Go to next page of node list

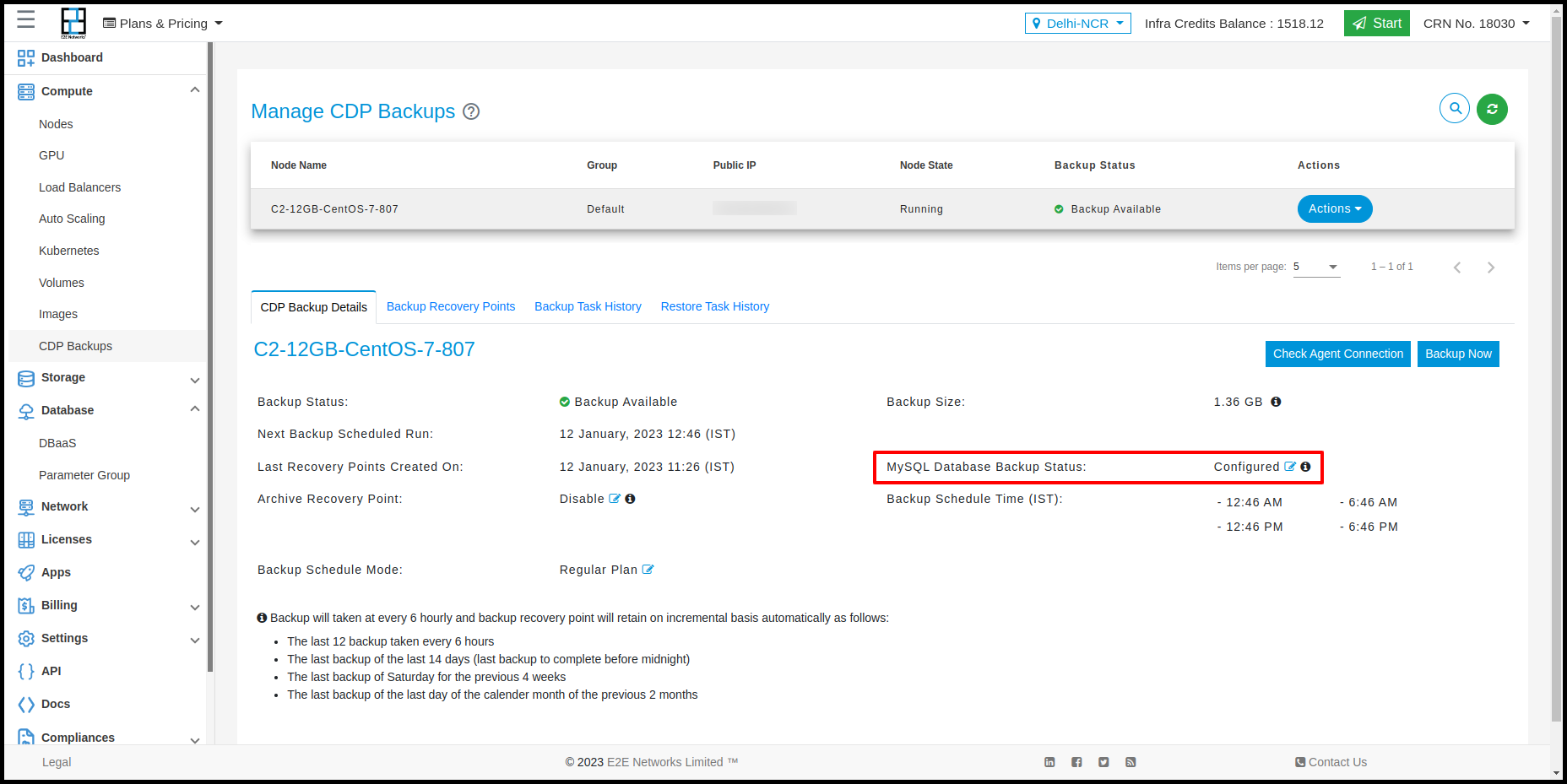[x=1491, y=268]
